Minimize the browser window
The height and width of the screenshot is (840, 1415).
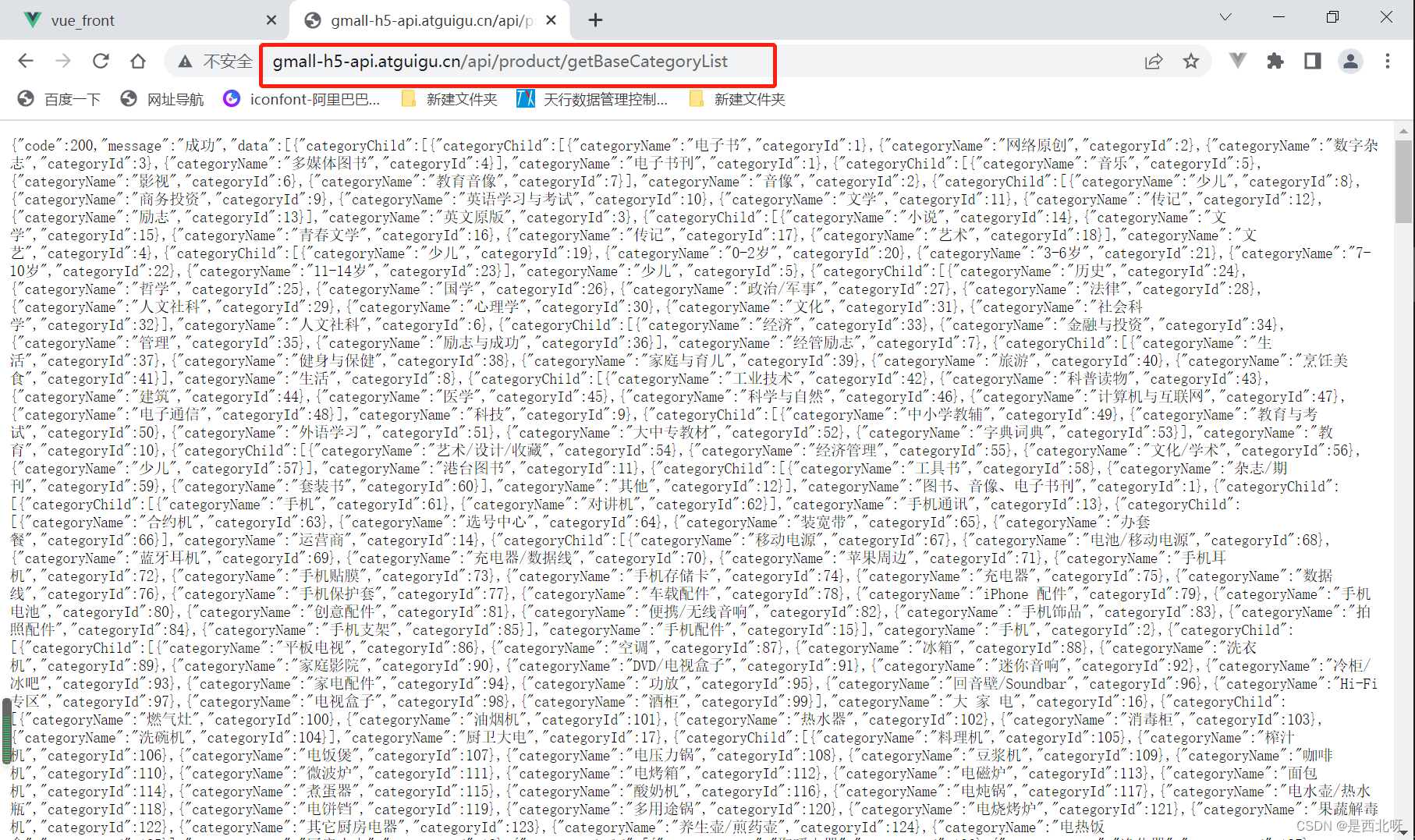pos(1278,17)
